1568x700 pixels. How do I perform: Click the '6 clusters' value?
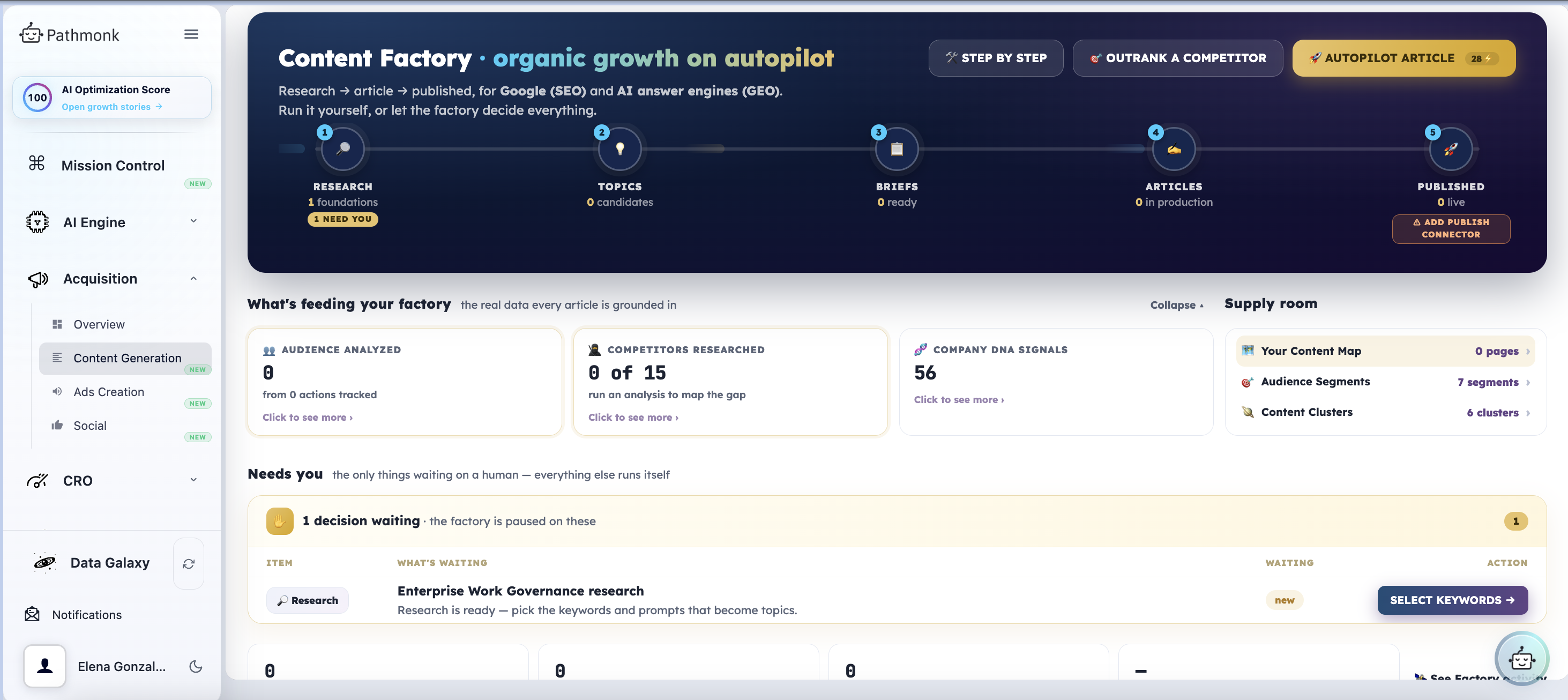tap(1492, 413)
